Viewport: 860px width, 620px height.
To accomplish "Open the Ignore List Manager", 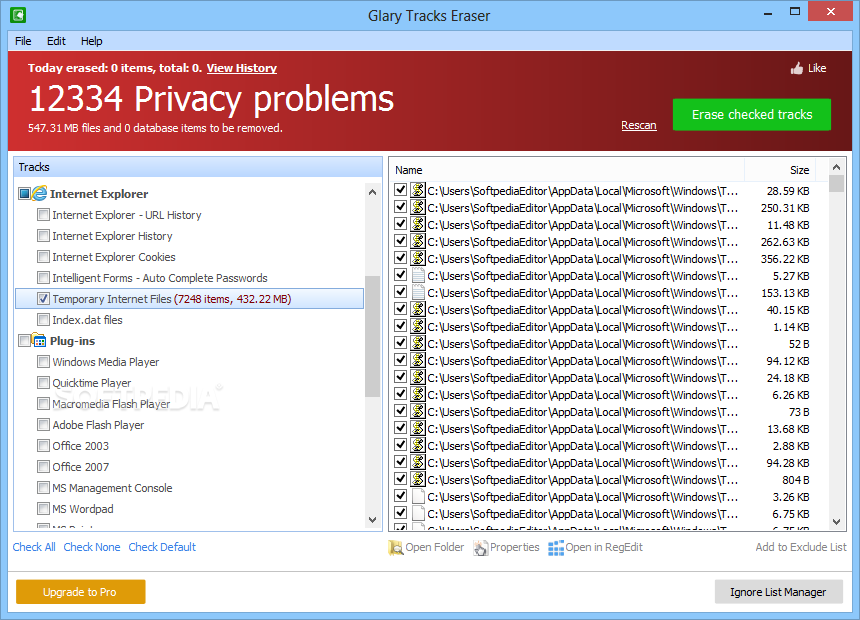I will coord(778,592).
